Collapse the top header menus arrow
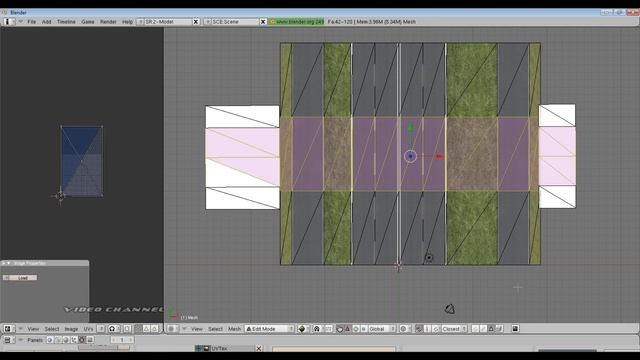Image resolution: width=640 pixels, height=360 pixels. coord(20,22)
